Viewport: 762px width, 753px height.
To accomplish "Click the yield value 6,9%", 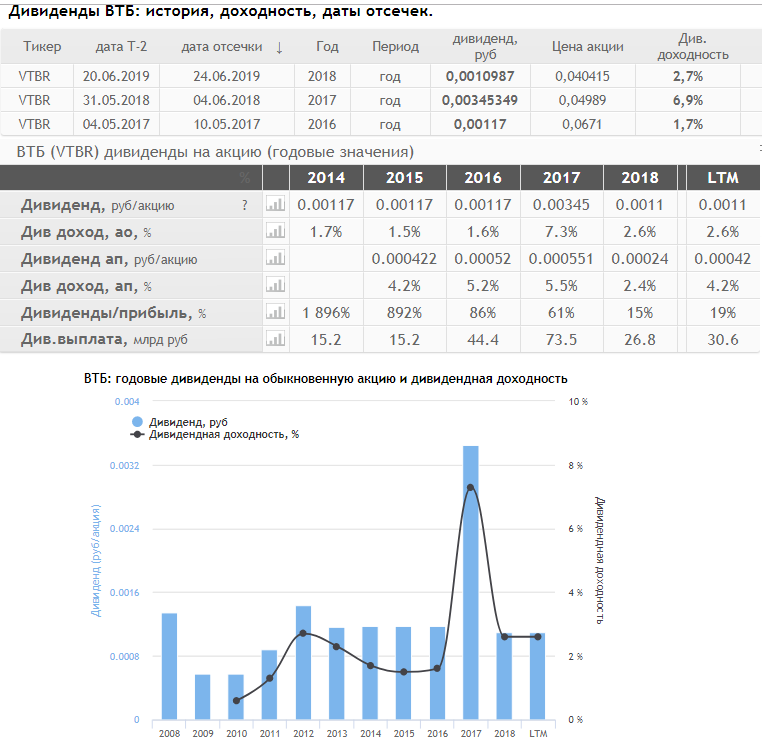I will click(688, 100).
